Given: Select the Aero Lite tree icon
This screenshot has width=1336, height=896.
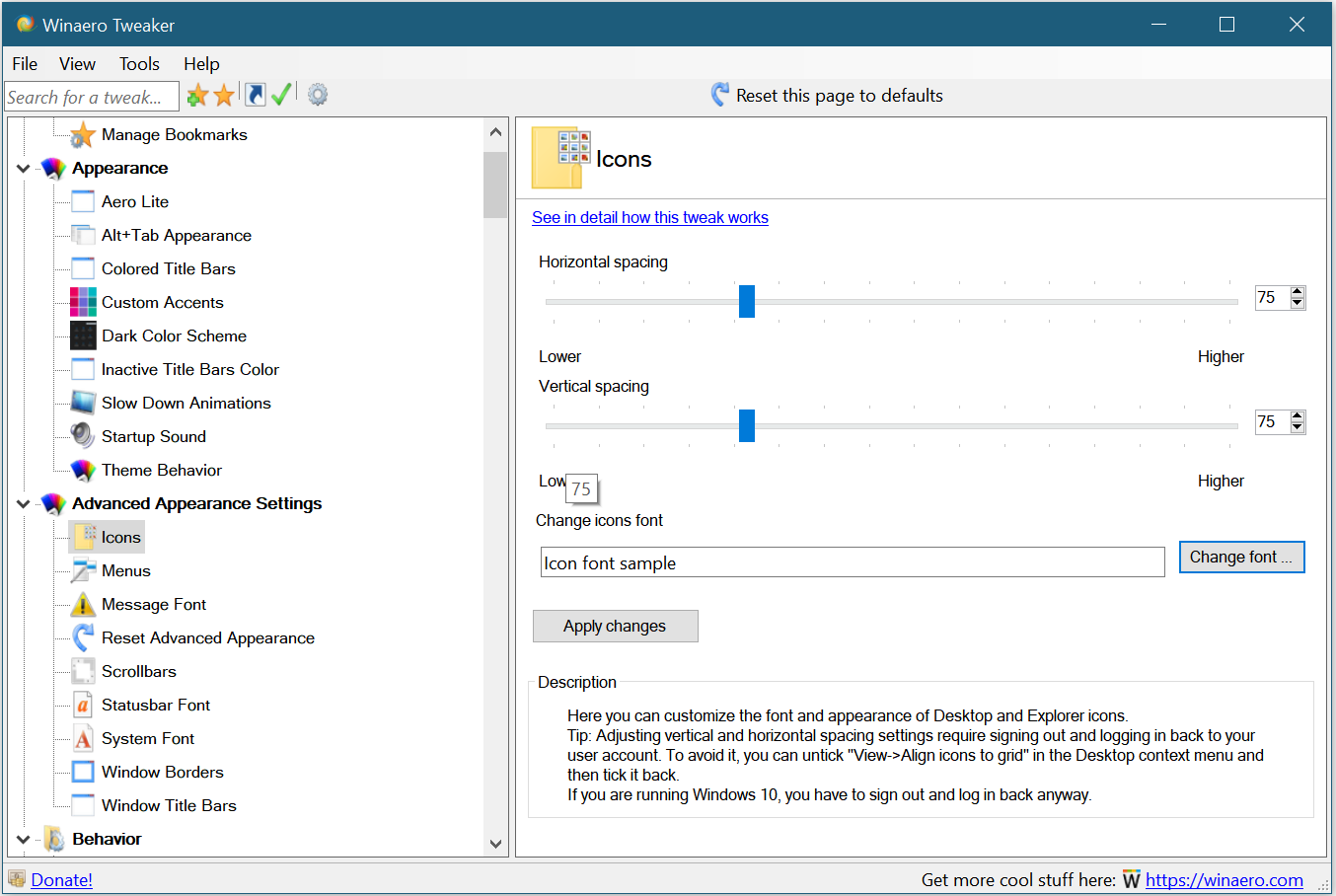Looking at the screenshot, I should (83, 202).
